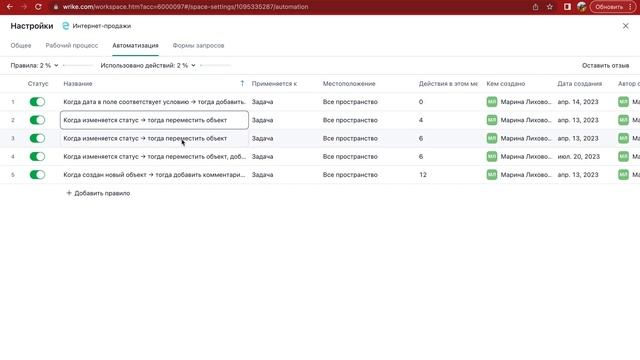Disable rule 1 status toggle

(x=37, y=102)
